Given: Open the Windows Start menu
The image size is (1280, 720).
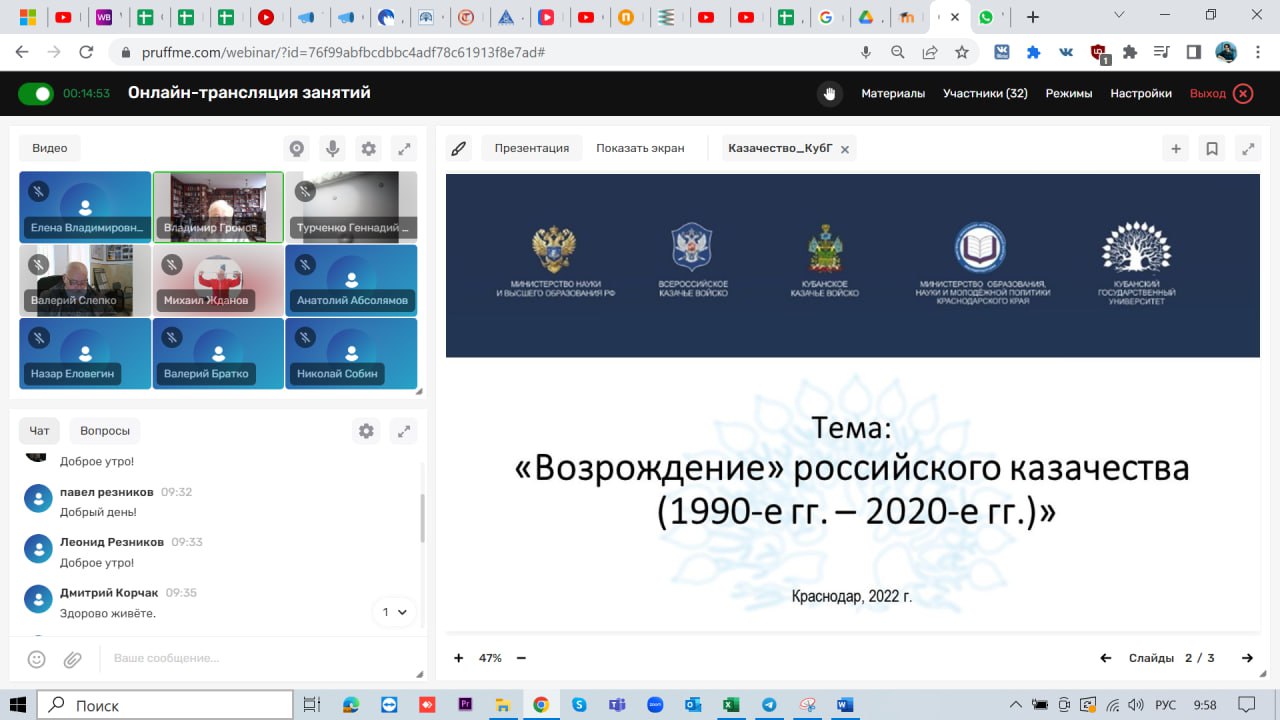Looking at the screenshot, I should [18, 705].
